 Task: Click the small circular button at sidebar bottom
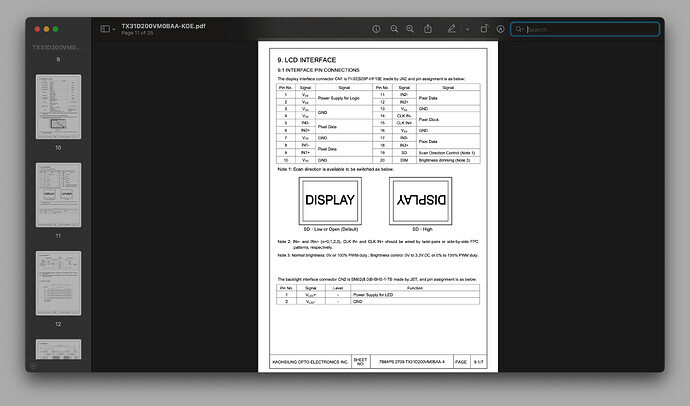(33, 366)
